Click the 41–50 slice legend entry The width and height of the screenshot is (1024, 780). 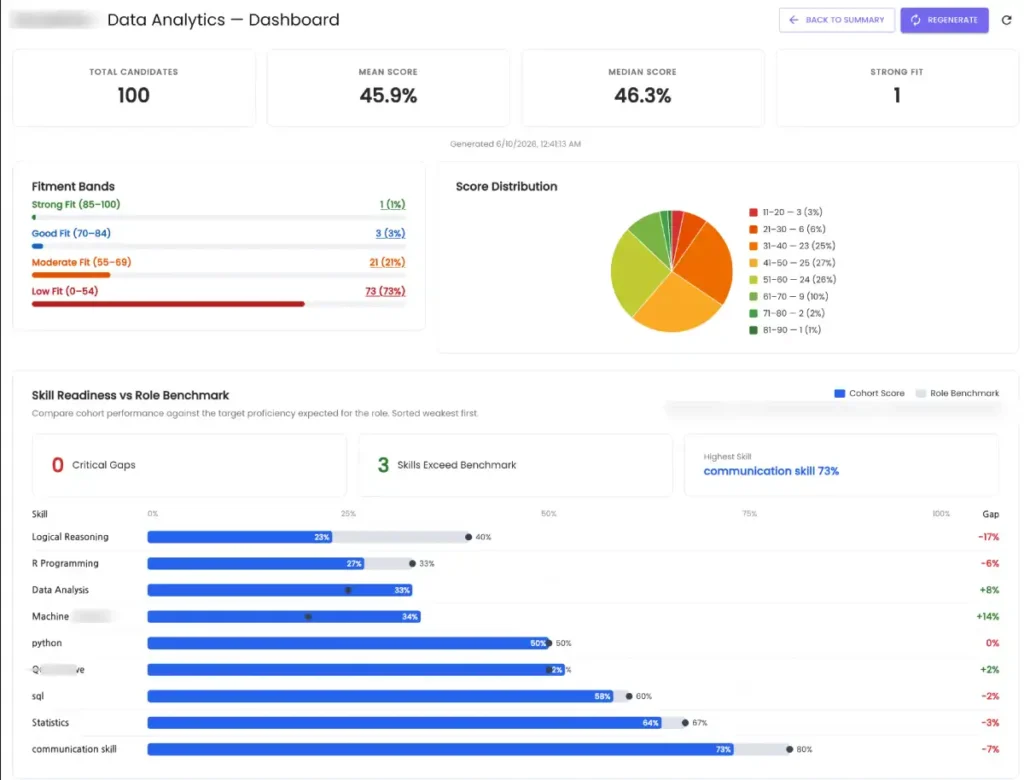(792, 263)
